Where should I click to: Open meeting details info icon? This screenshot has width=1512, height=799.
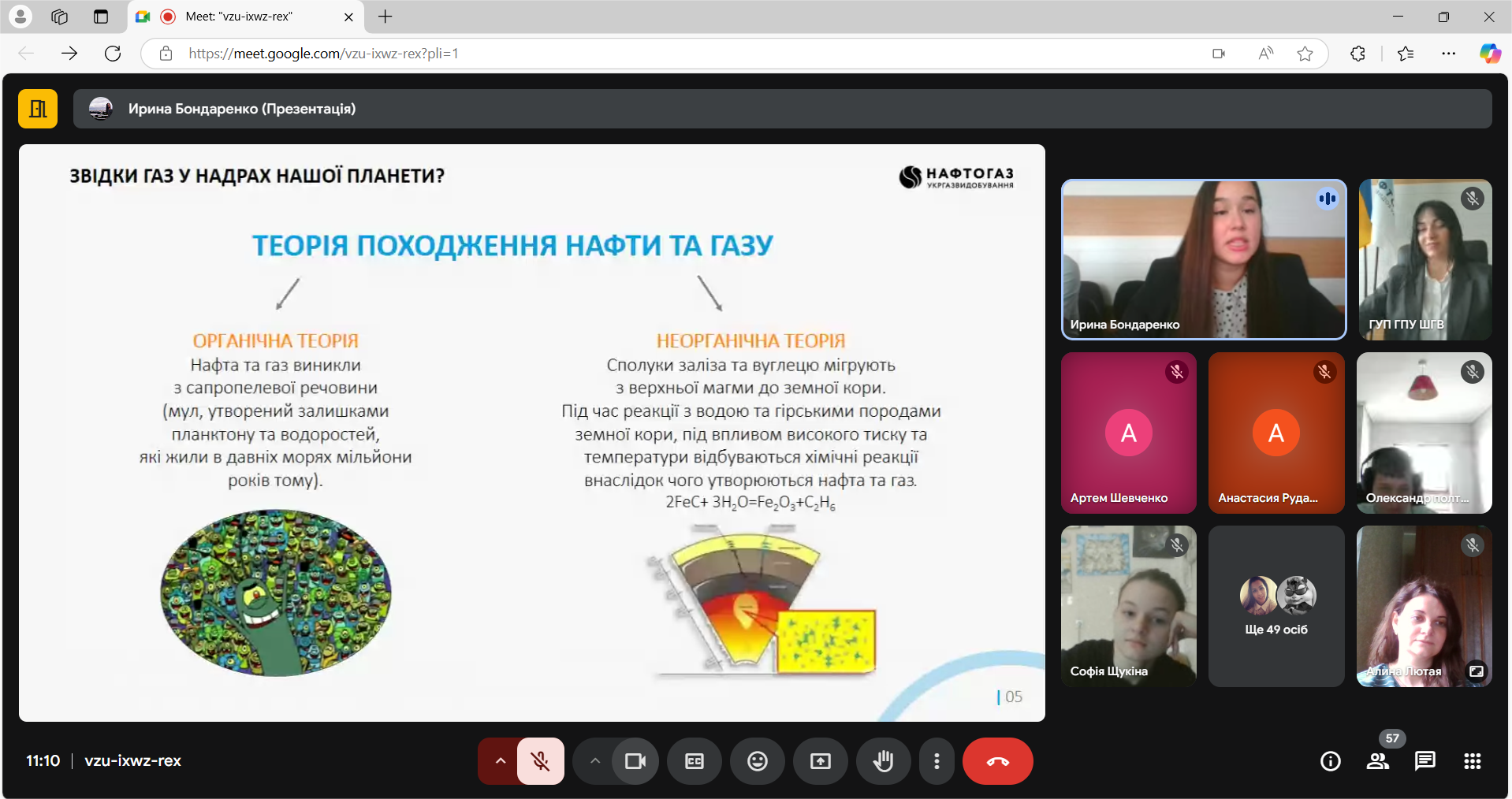(x=1331, y=761)
